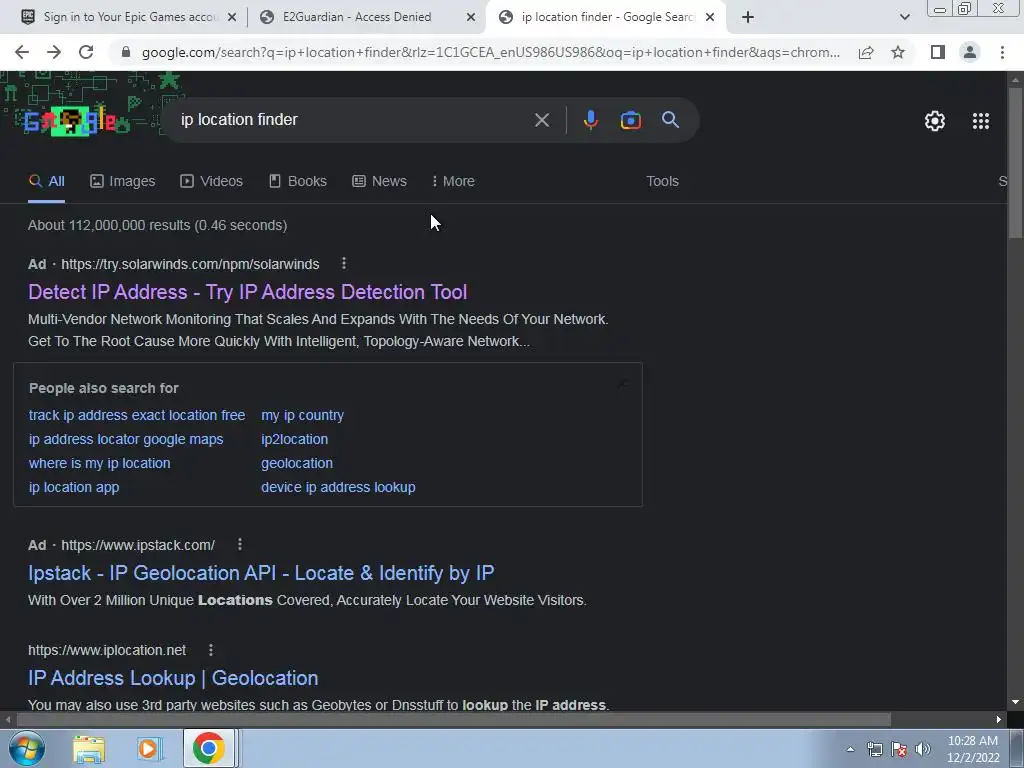Open the taskbar clock and date
The image size is (1024, 768).
point(973,749)
